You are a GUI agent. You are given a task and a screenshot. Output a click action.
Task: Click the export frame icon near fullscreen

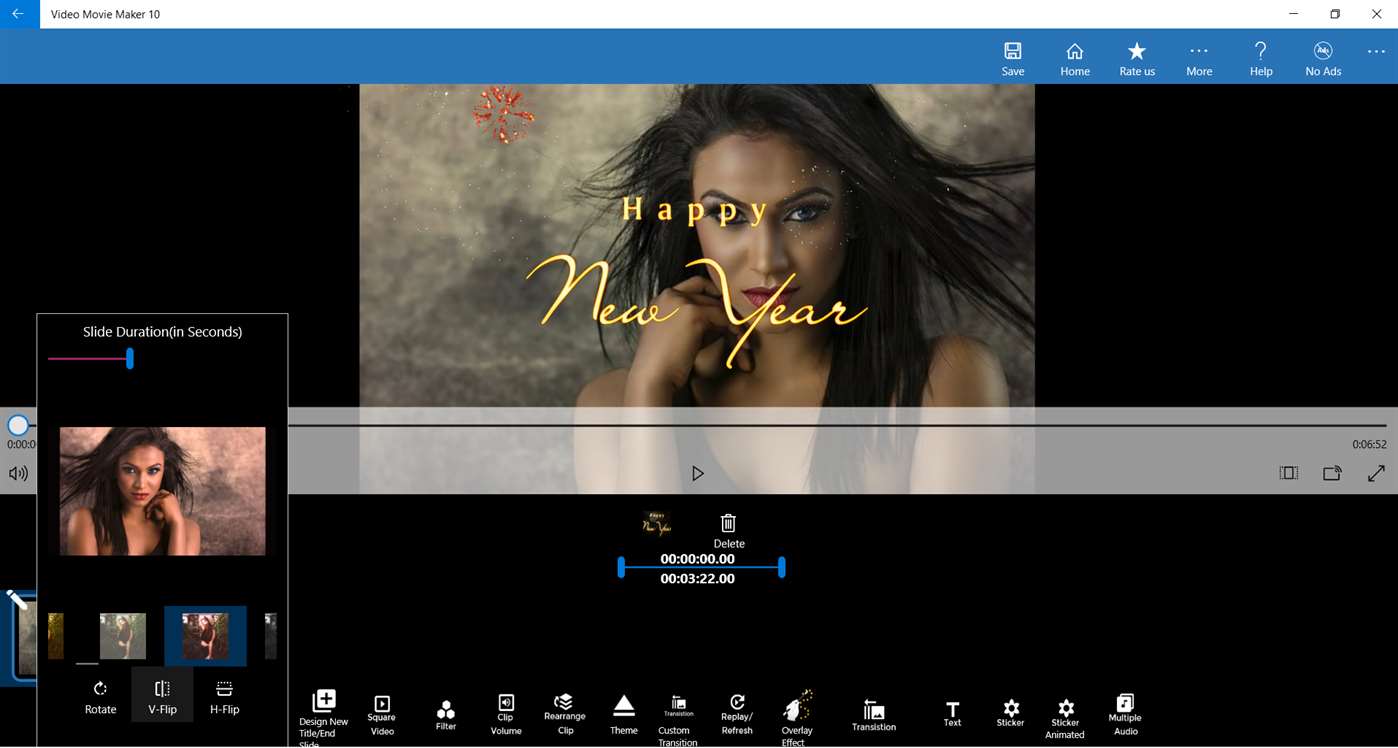1332,473
